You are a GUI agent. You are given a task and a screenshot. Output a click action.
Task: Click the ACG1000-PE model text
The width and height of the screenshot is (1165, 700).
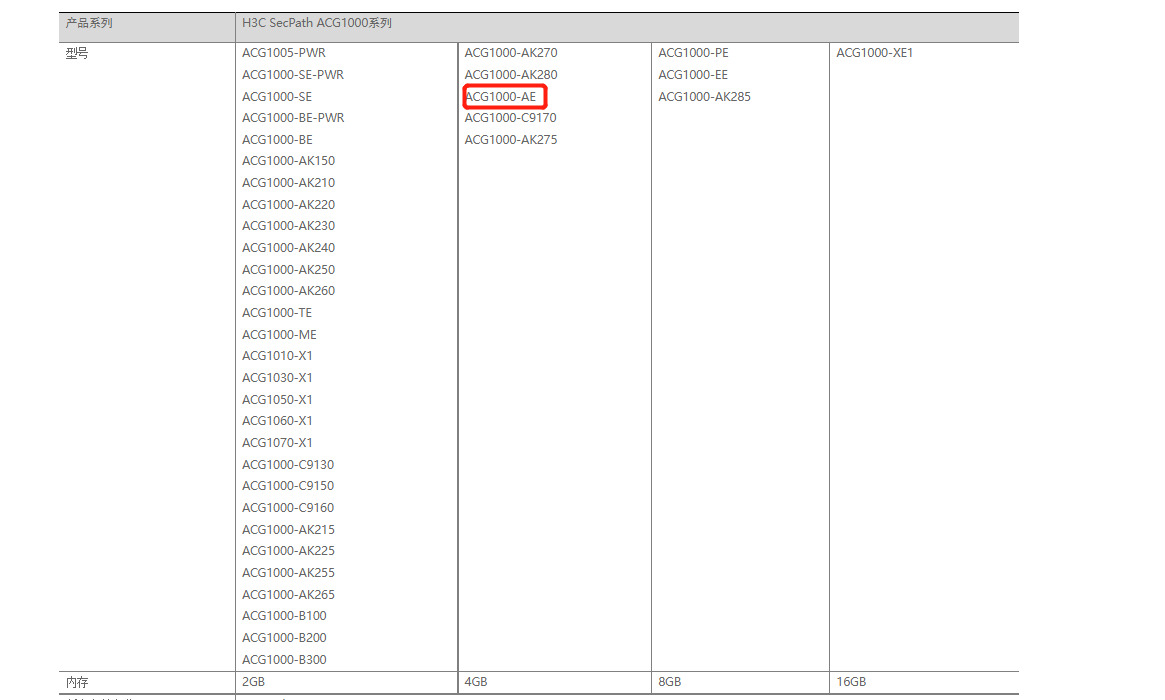(x=693, y=53)
